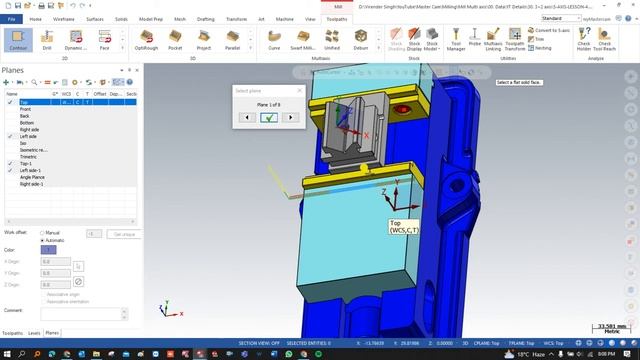Click the Nesting utility
The height and width of the screenshot is (360, 640).
(540, 48)
